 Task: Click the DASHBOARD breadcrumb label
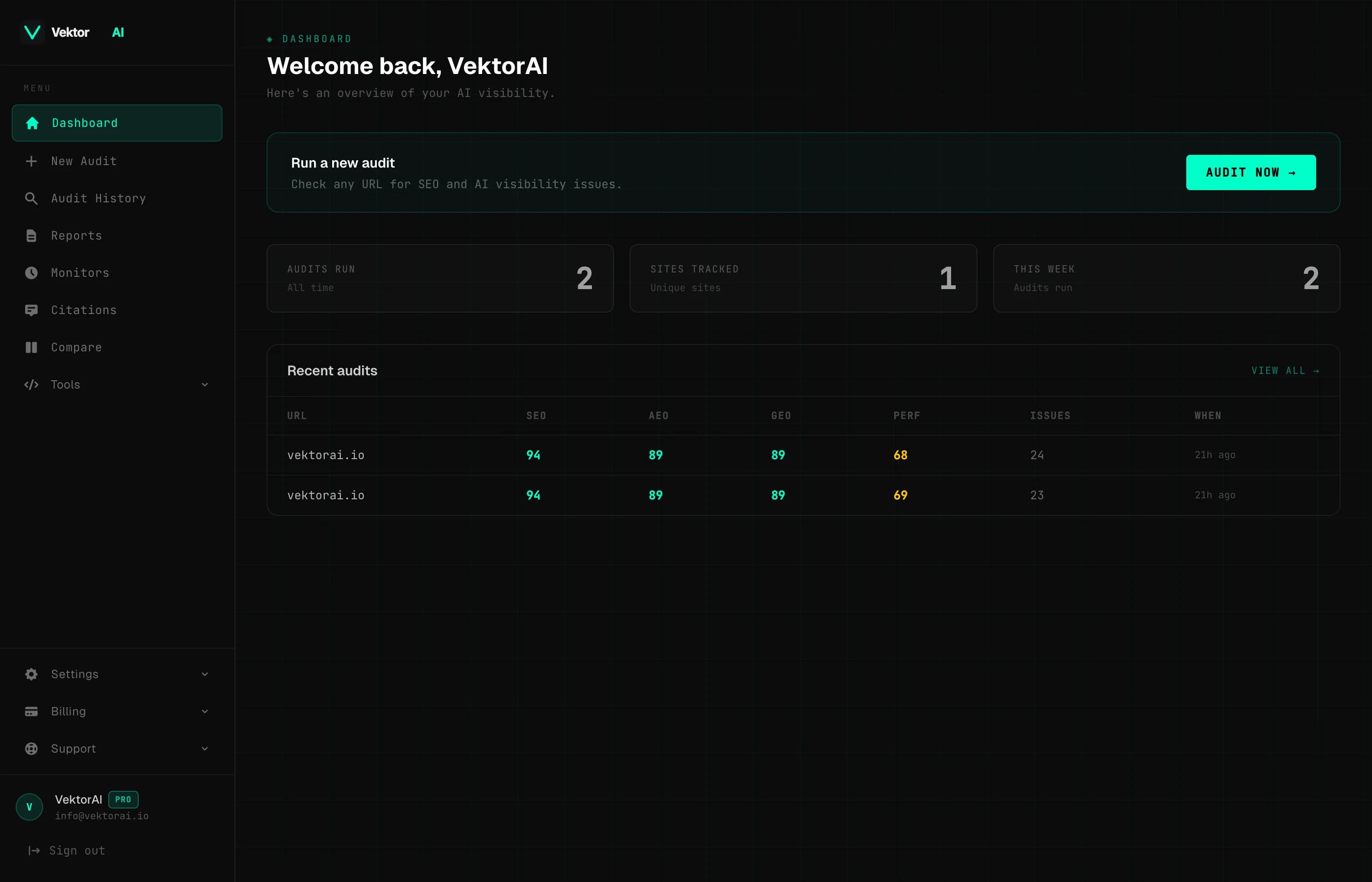(x=317, y=38)
